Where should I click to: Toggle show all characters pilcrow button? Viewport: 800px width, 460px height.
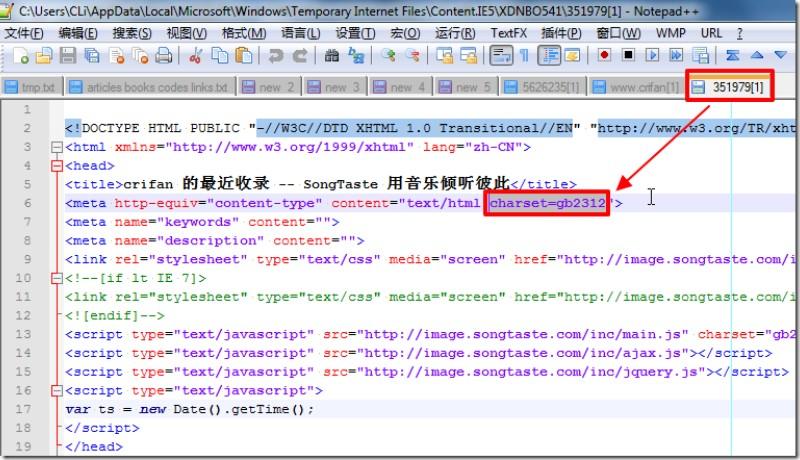click(x=524, y=56)
